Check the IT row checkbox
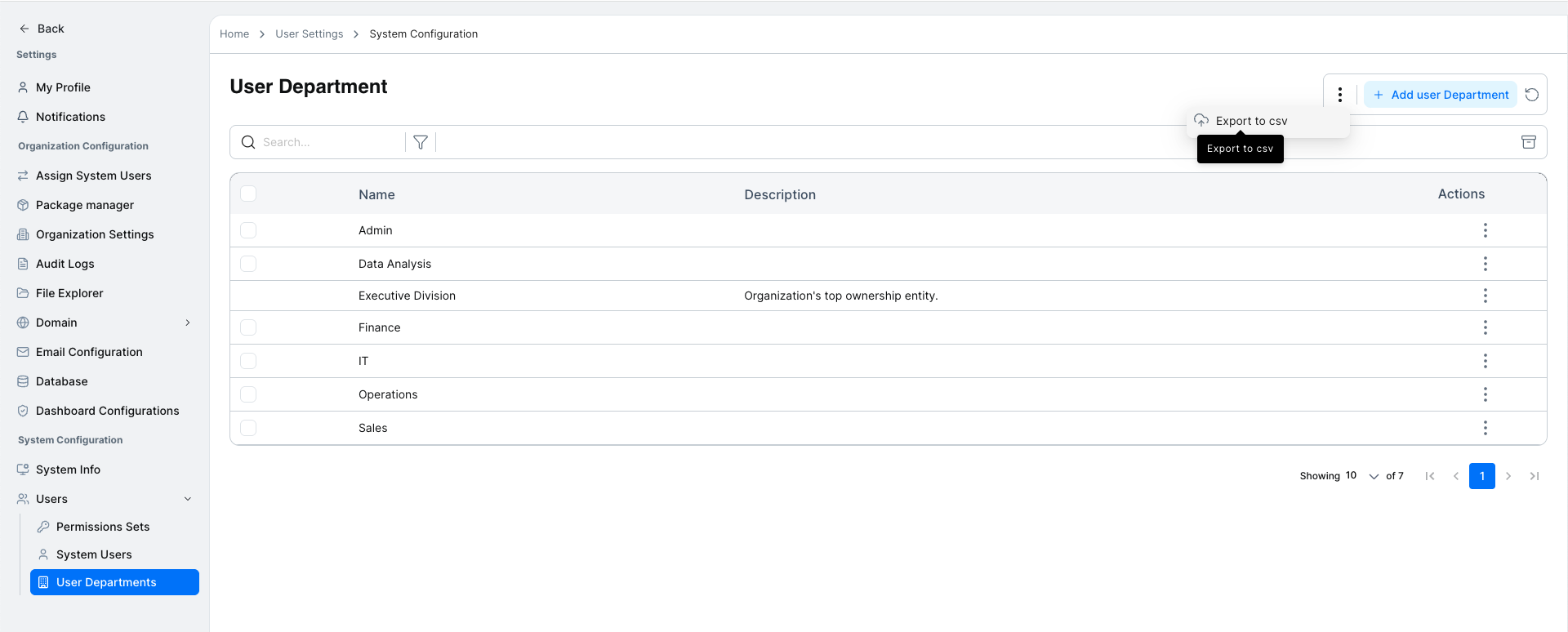Screen dimensions: 1568x632 click(248, 361)
